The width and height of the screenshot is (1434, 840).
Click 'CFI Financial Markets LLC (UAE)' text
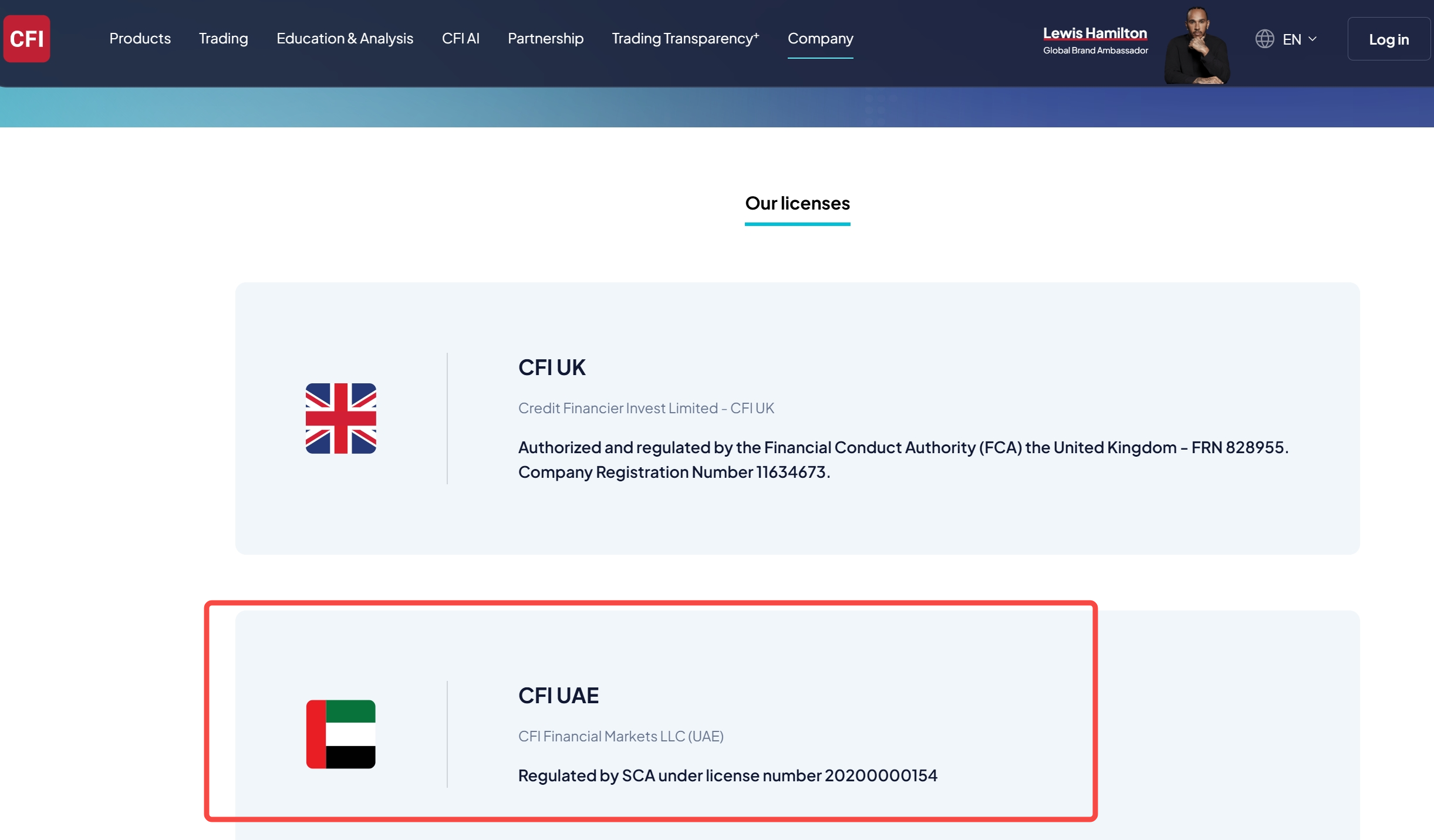tap(621, 736)
